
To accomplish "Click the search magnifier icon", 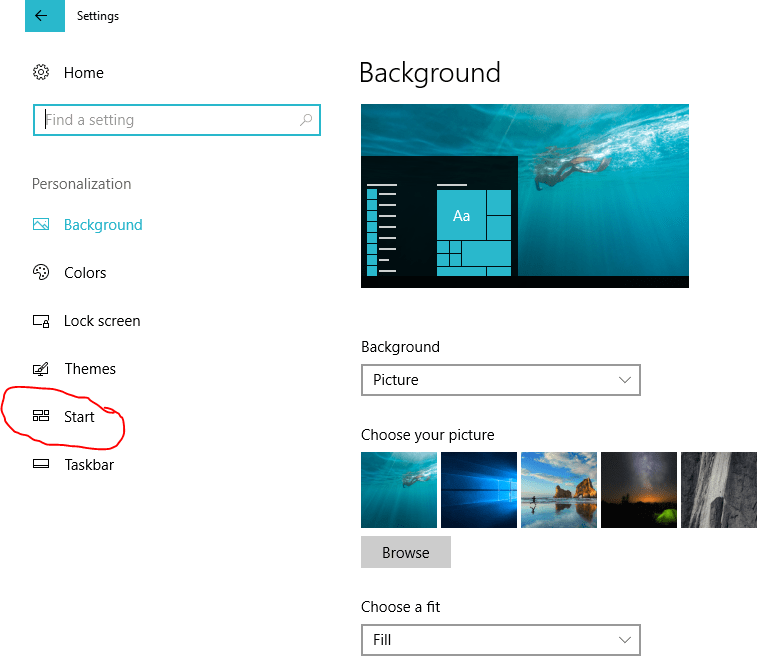I will [x=306, y=120].
